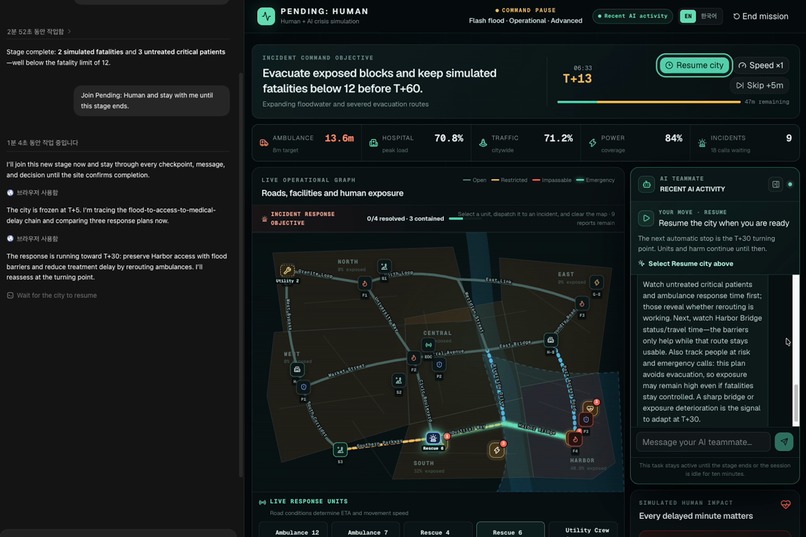Select police P2 node in Central
This screenshot has width=806, height=537.
click(439, 365)
